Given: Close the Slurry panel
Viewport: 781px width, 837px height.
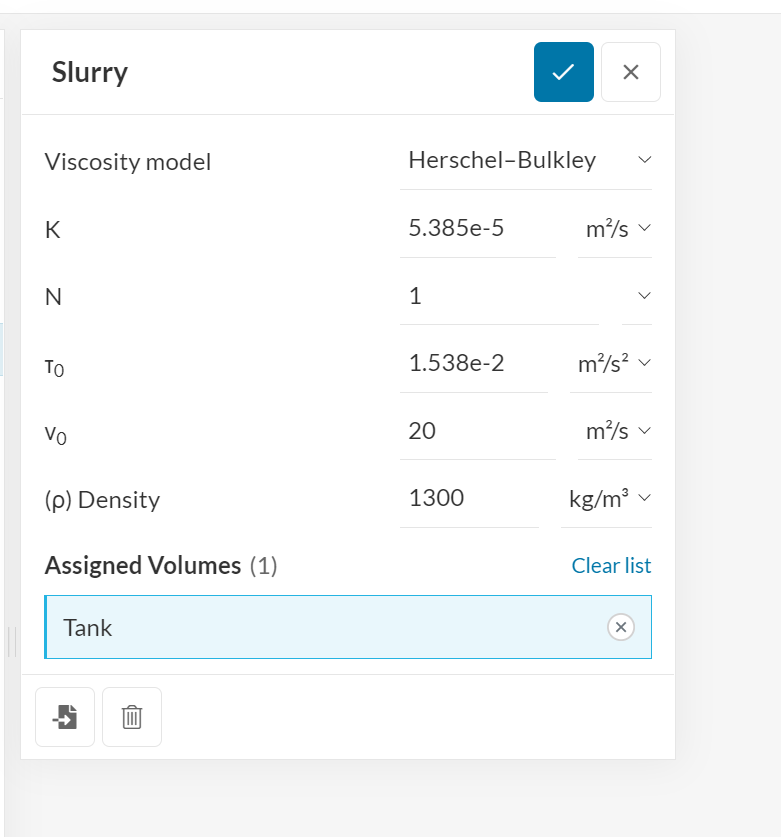Looking at the screenshot, I should [x=630, y=72].
